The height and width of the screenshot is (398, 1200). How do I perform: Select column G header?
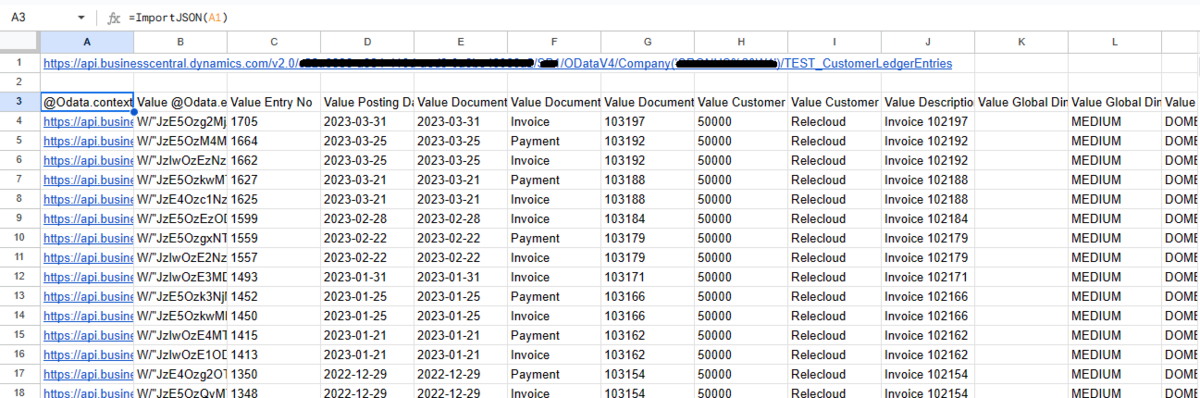[647, 42]
